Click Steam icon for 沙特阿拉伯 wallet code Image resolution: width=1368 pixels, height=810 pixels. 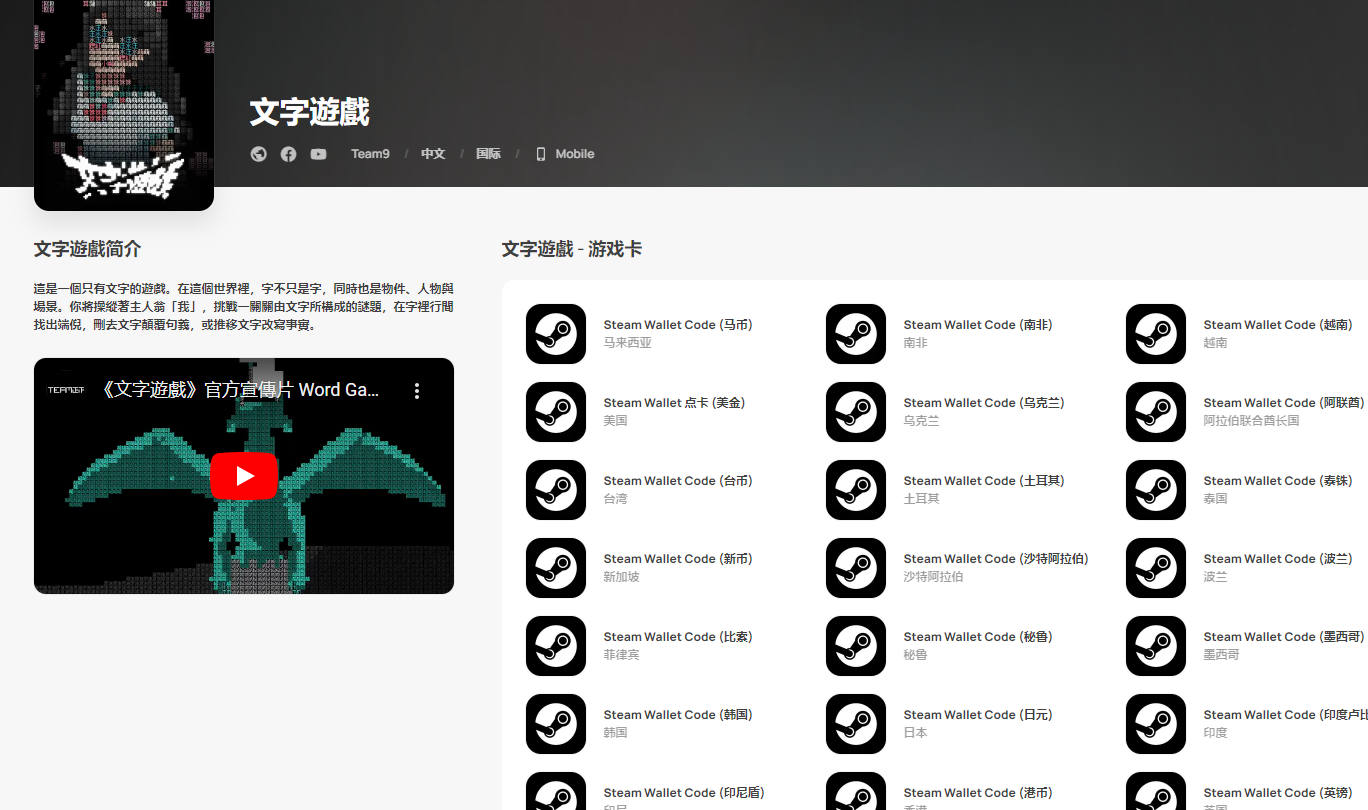[x=856, y=568]
